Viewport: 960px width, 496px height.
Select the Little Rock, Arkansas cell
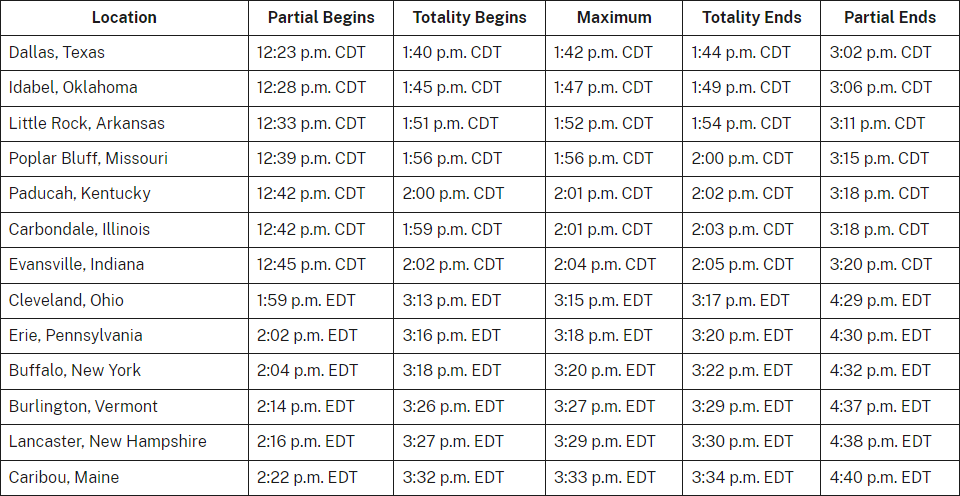pyautogui.click(x=124, y=124)
